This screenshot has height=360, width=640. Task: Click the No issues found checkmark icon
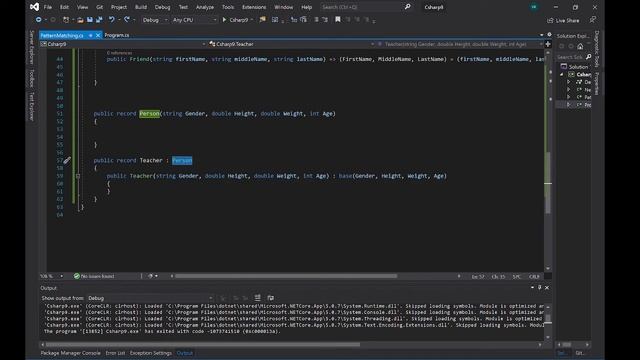76,276
